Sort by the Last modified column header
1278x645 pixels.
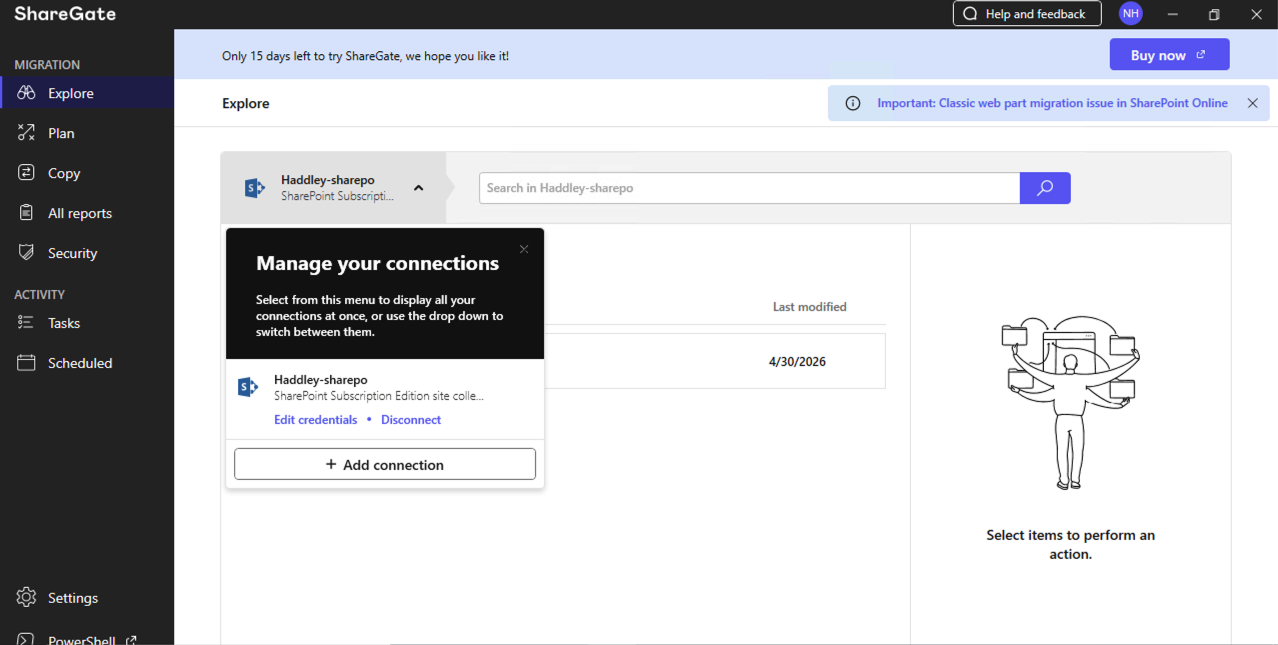coord(809,307)
